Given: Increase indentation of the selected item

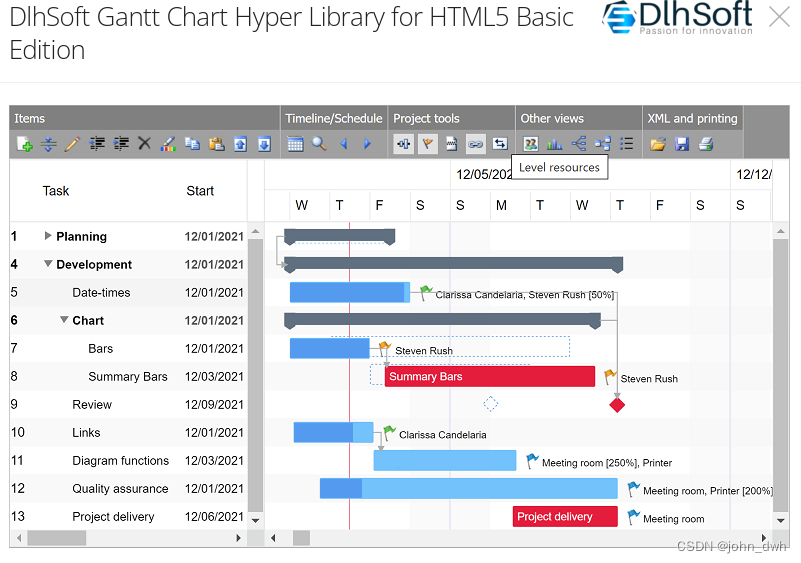Looking at the screenshot, I should click(121, 144).
